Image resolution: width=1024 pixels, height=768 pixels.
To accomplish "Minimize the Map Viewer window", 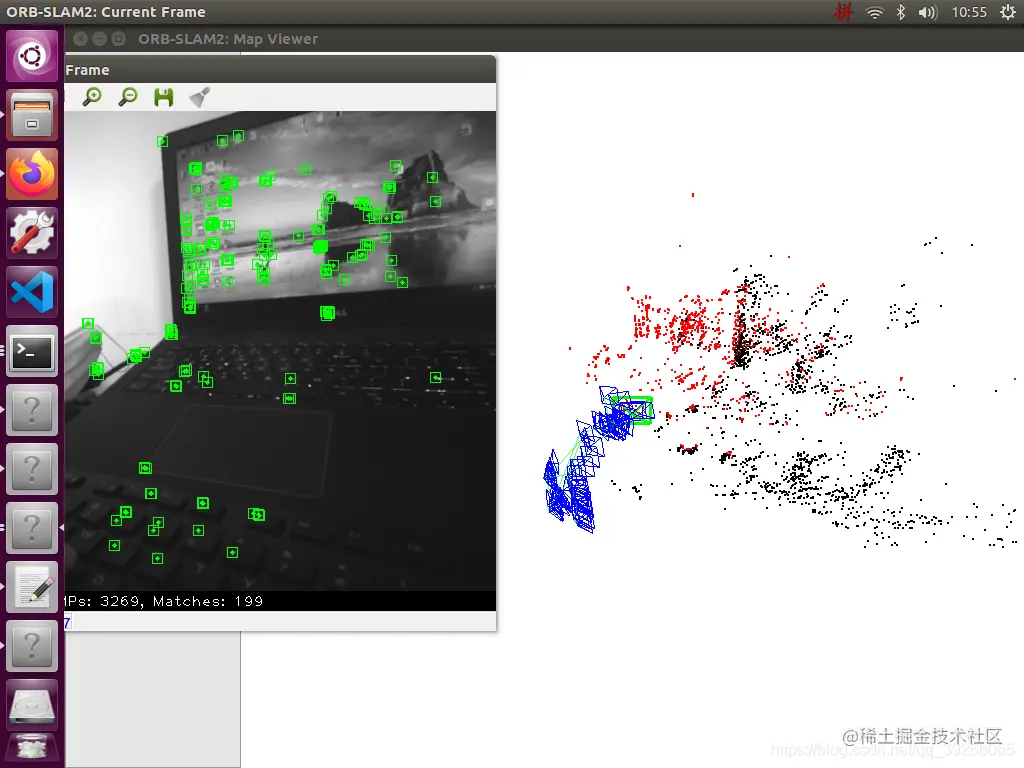I will 99,39.
